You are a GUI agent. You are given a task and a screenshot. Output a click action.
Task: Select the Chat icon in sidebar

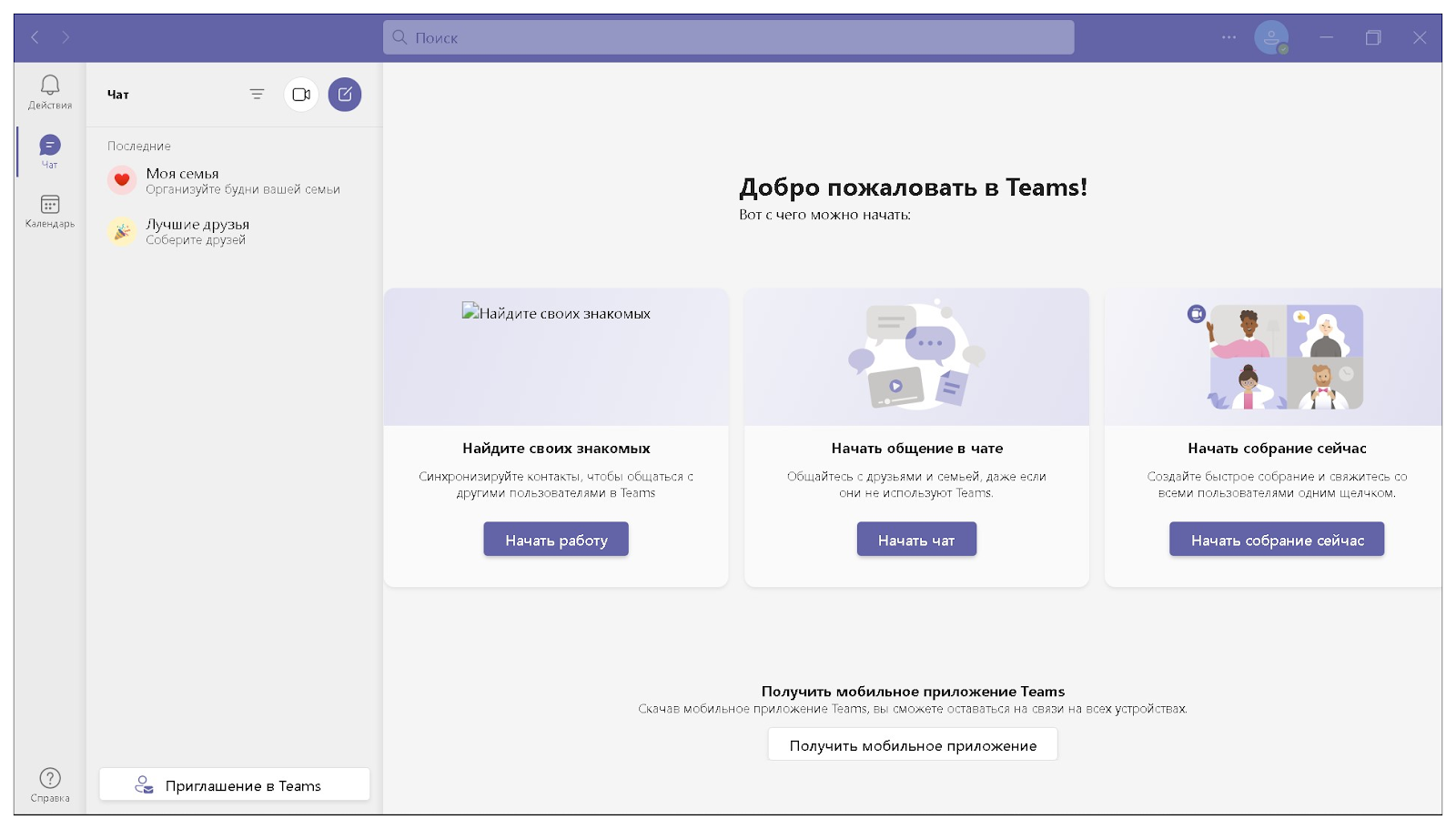pos(50,151)
